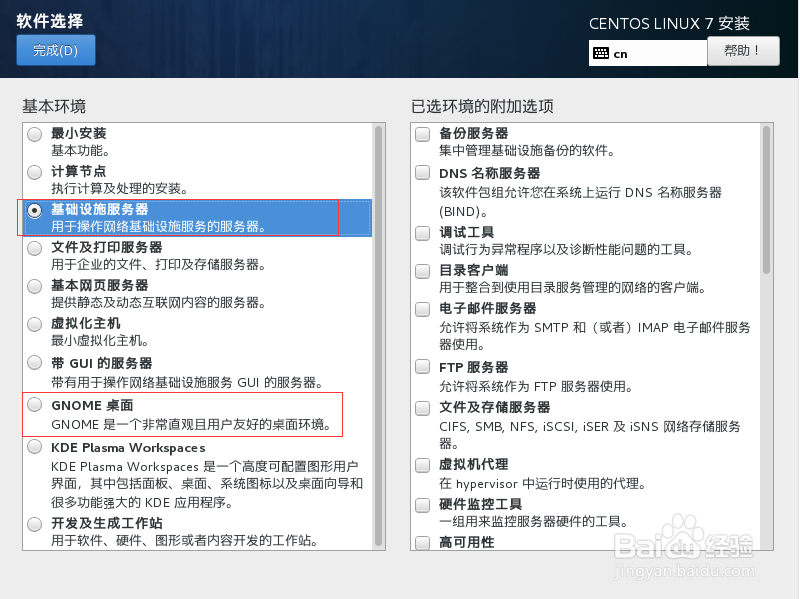
Task: Choose the GNOME 桌面 radio button
Action: (x=35, y=405)
